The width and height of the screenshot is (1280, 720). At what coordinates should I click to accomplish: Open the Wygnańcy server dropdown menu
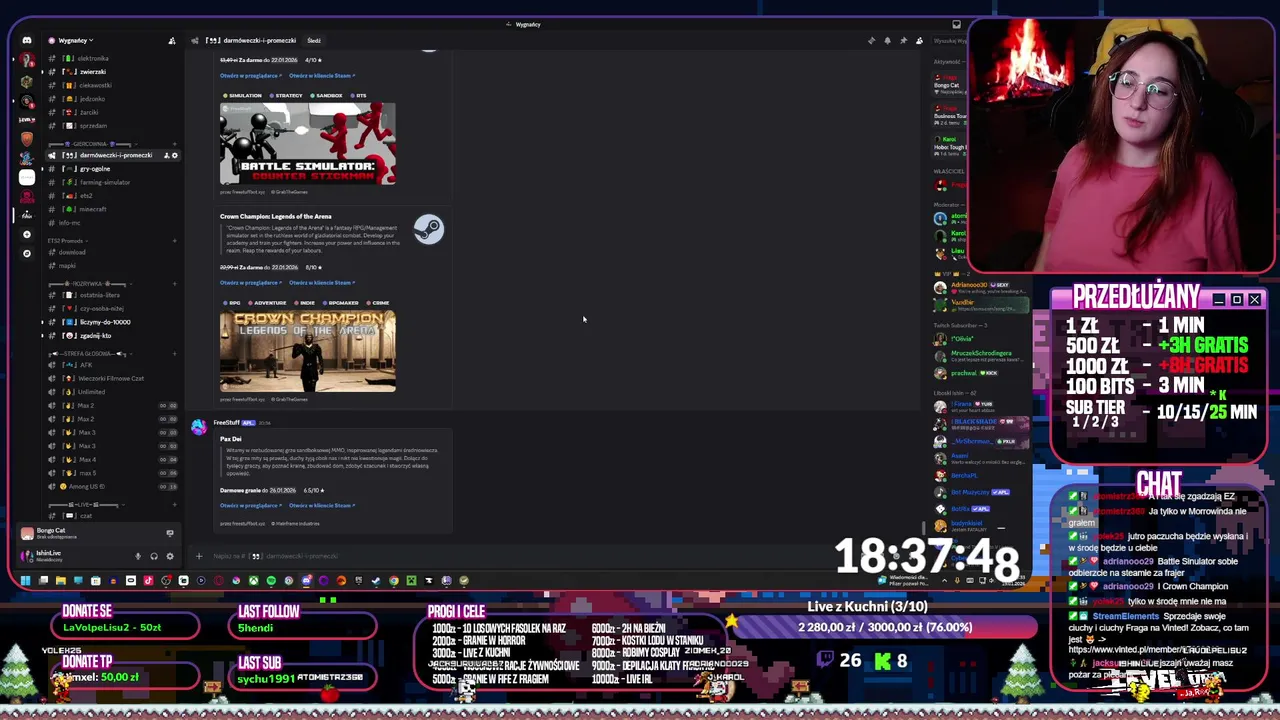pyautogui.click(x=76, y=41)
